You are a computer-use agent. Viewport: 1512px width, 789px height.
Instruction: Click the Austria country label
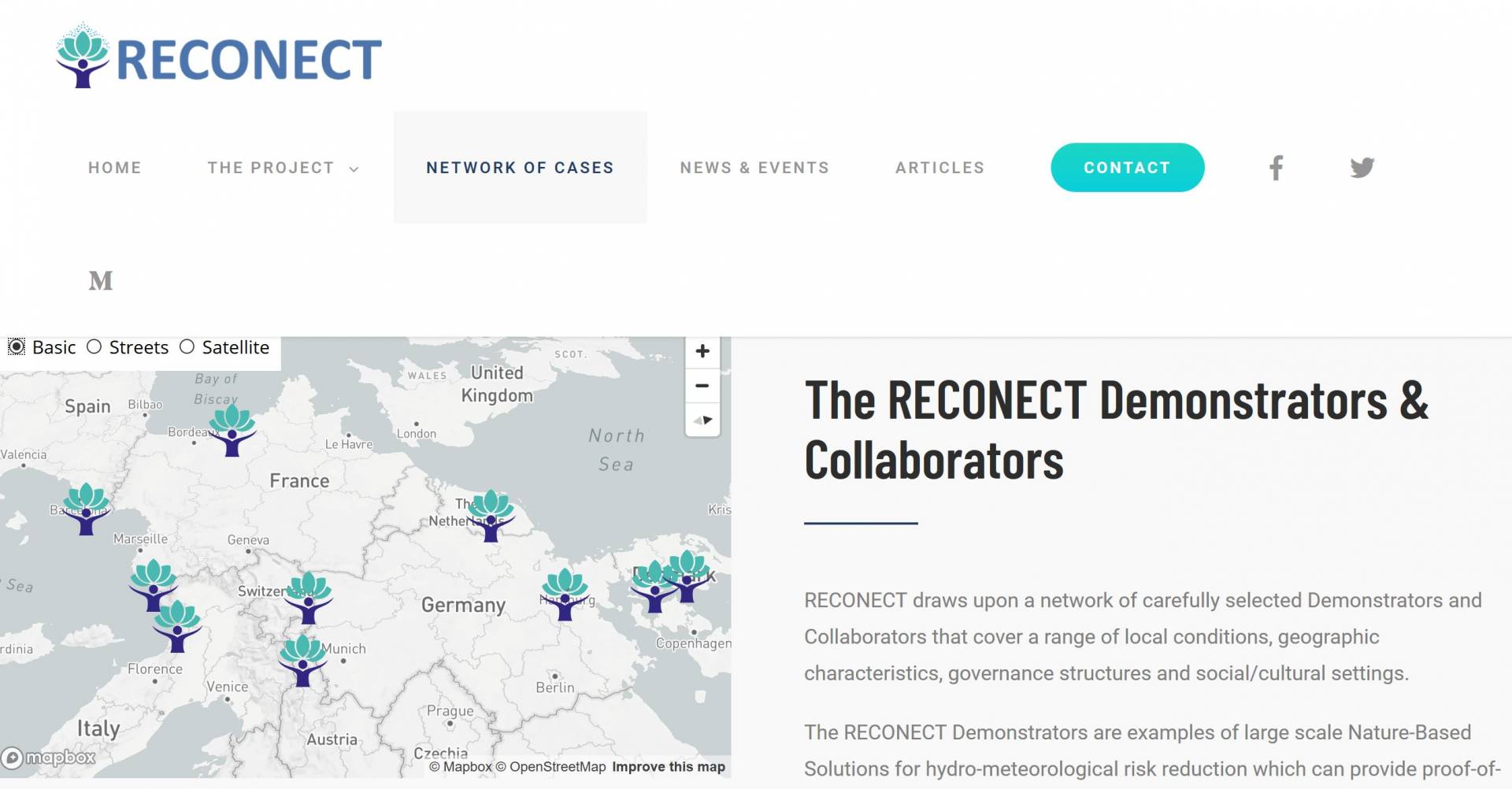click(332, 740)
